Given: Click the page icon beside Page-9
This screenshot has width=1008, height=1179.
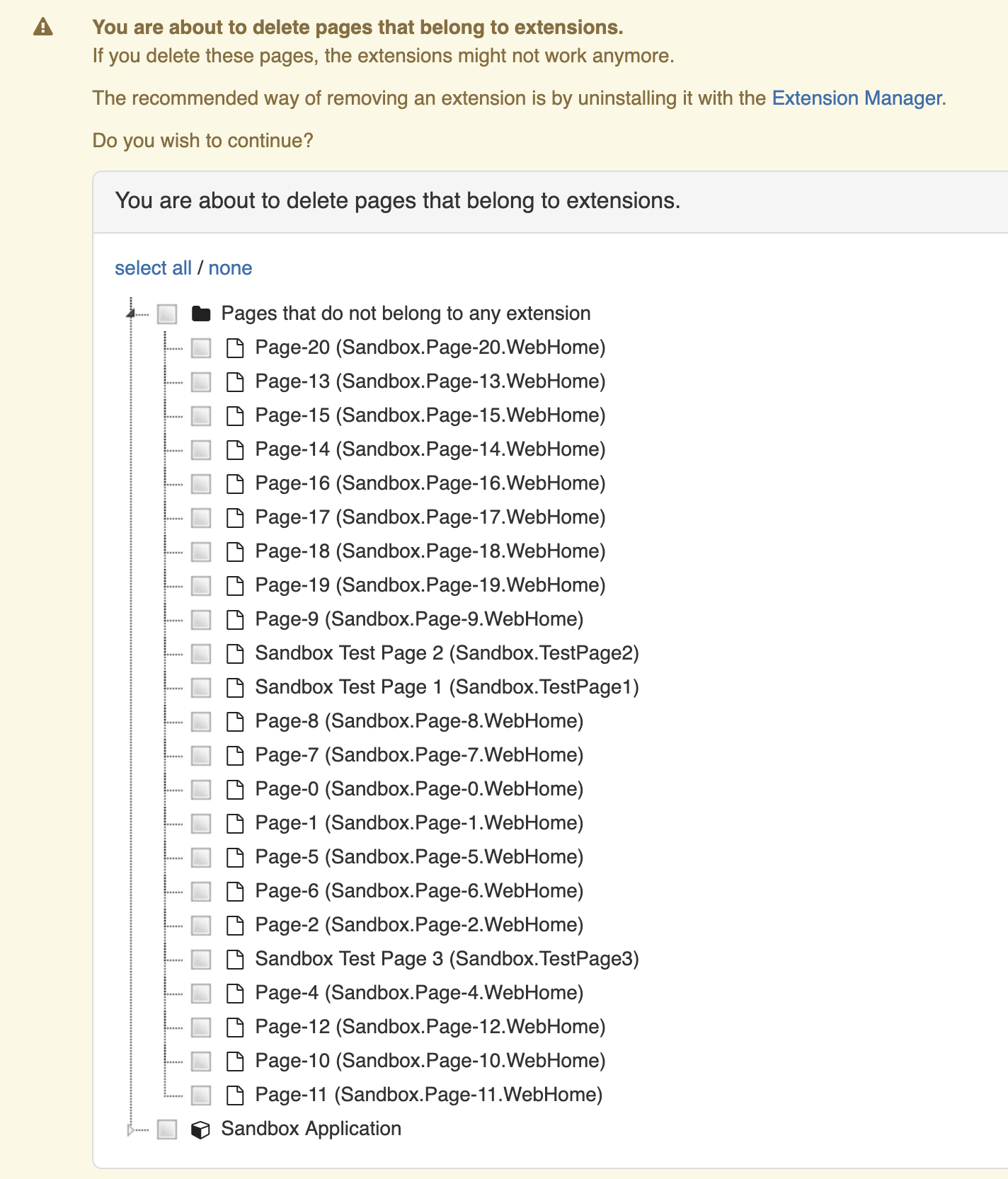Looking at the screenshot, I should click(235, 620).
